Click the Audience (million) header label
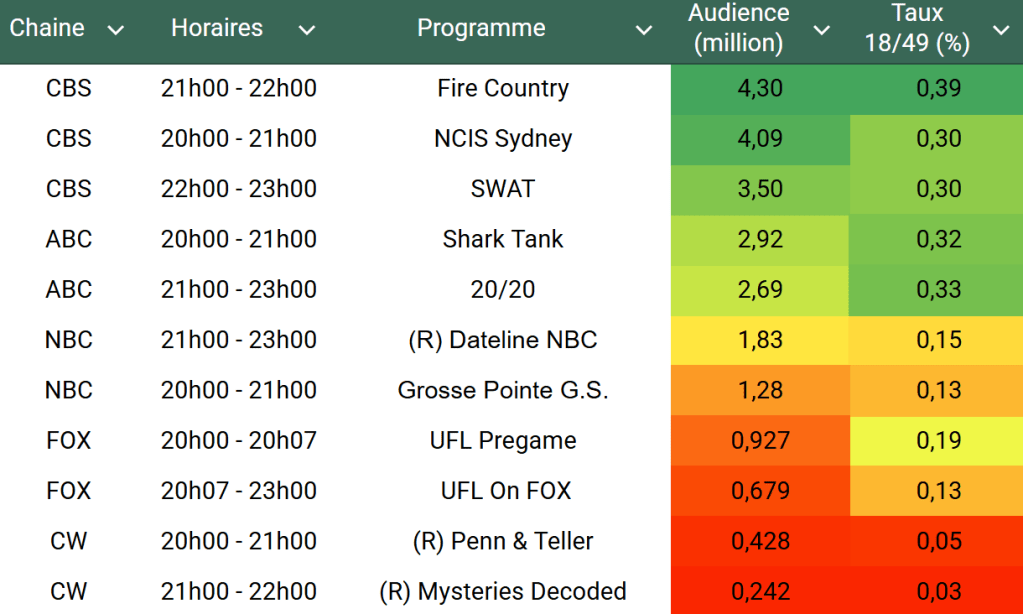Image resolution: width=1023 pixels, height=614 pixels. click(x=739, y=28)
